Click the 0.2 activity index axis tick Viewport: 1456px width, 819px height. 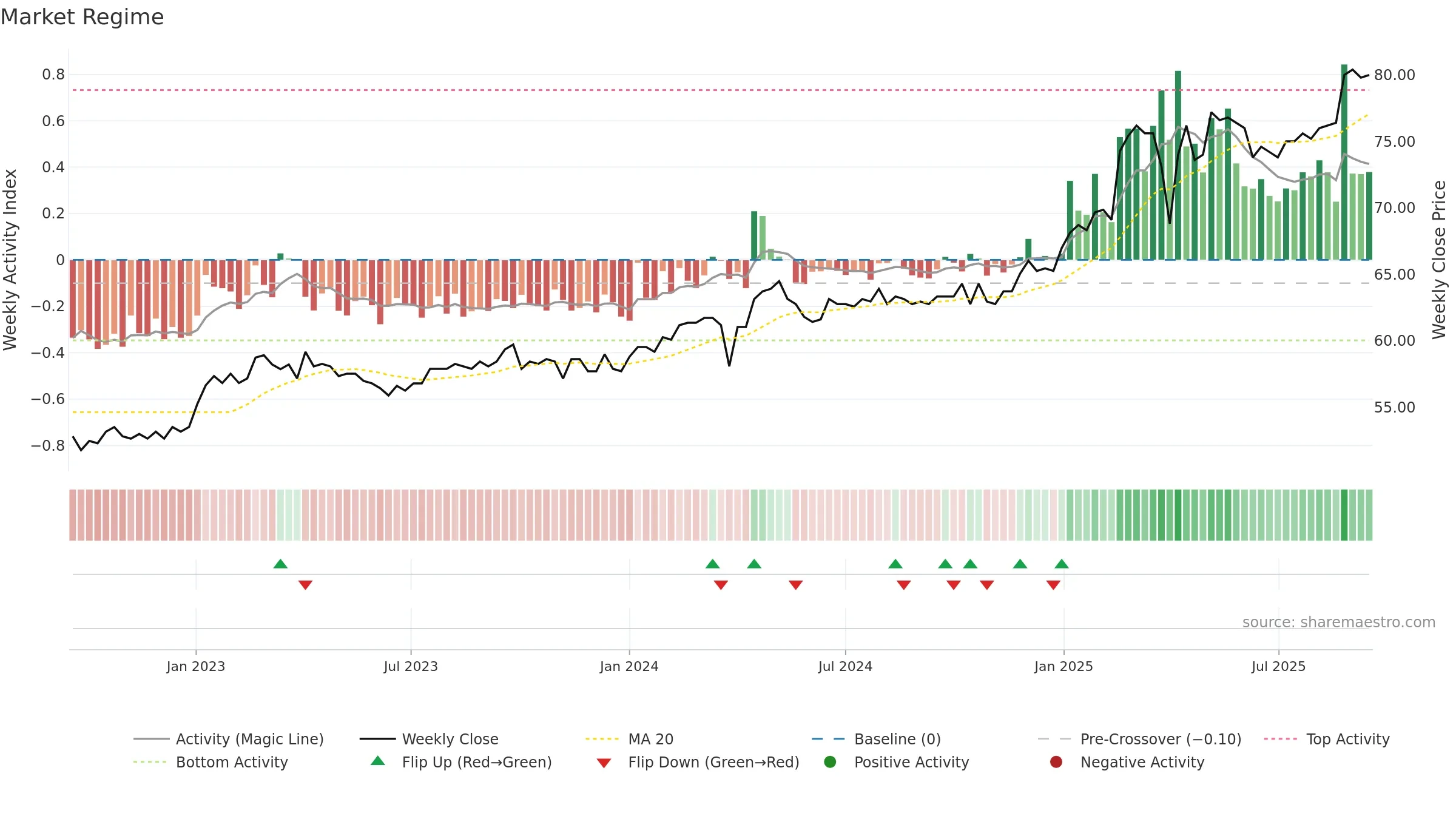pos(53,214)
